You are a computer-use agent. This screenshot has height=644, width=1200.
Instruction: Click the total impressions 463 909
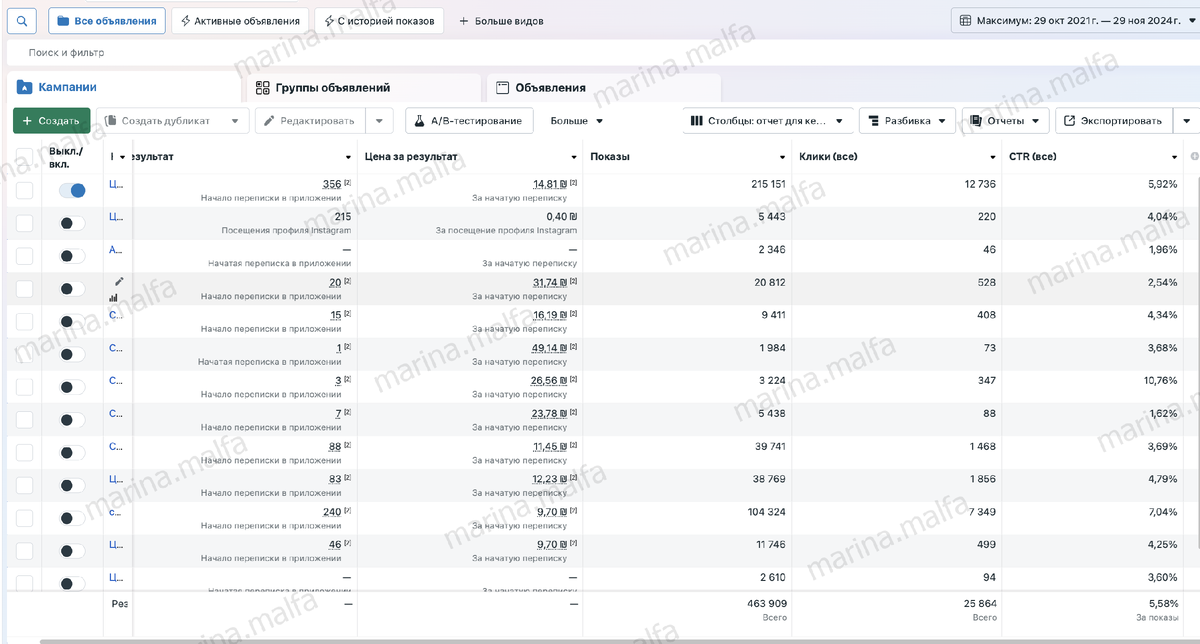click(765, 604)
